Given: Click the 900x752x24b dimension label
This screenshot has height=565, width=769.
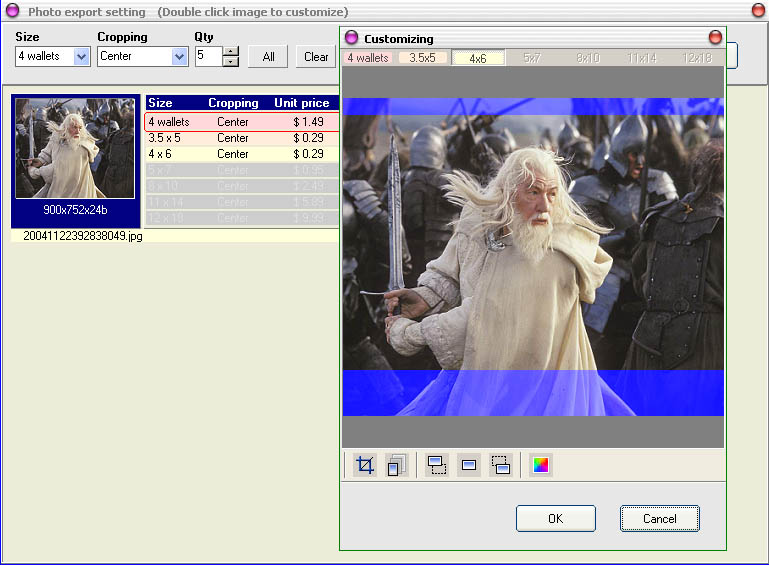Looking at the screenshot, I should coord(75,210).
